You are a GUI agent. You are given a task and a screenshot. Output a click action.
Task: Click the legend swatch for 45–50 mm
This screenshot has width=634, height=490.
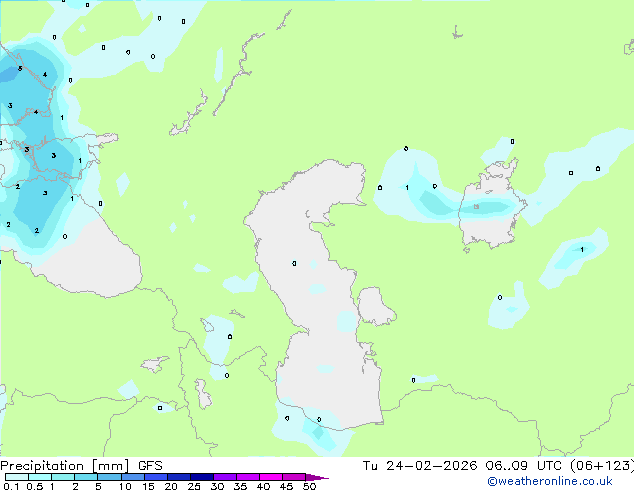[x=294, y=477]
